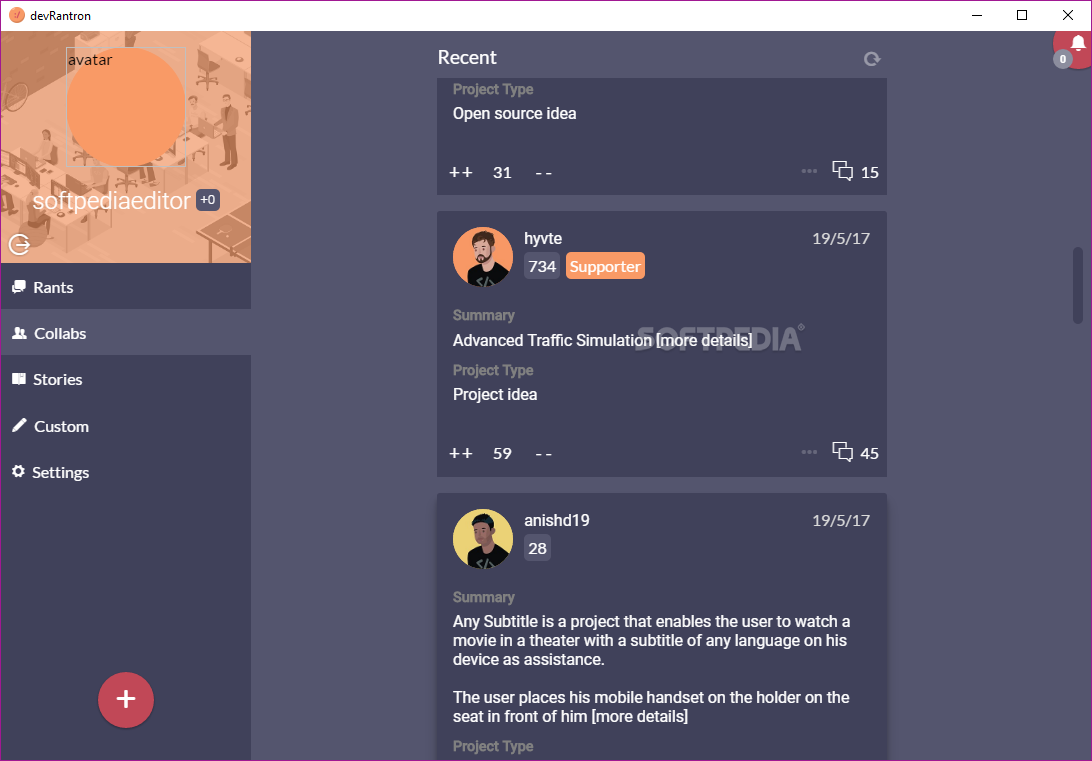The image size is (1092, 761).
Task: Minimize the devRantron window
Action: pyautogui.click(x=977, y=15)
